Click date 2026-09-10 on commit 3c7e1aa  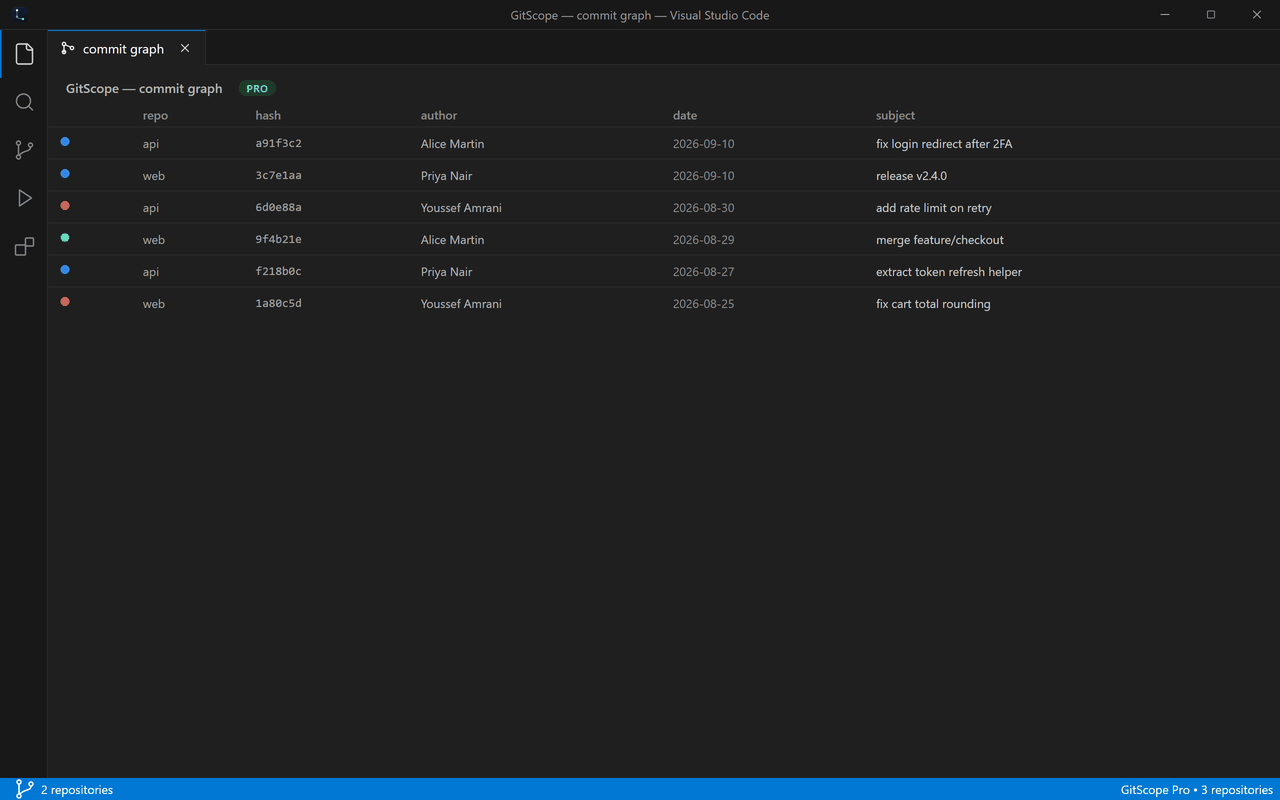click(703, 176)
